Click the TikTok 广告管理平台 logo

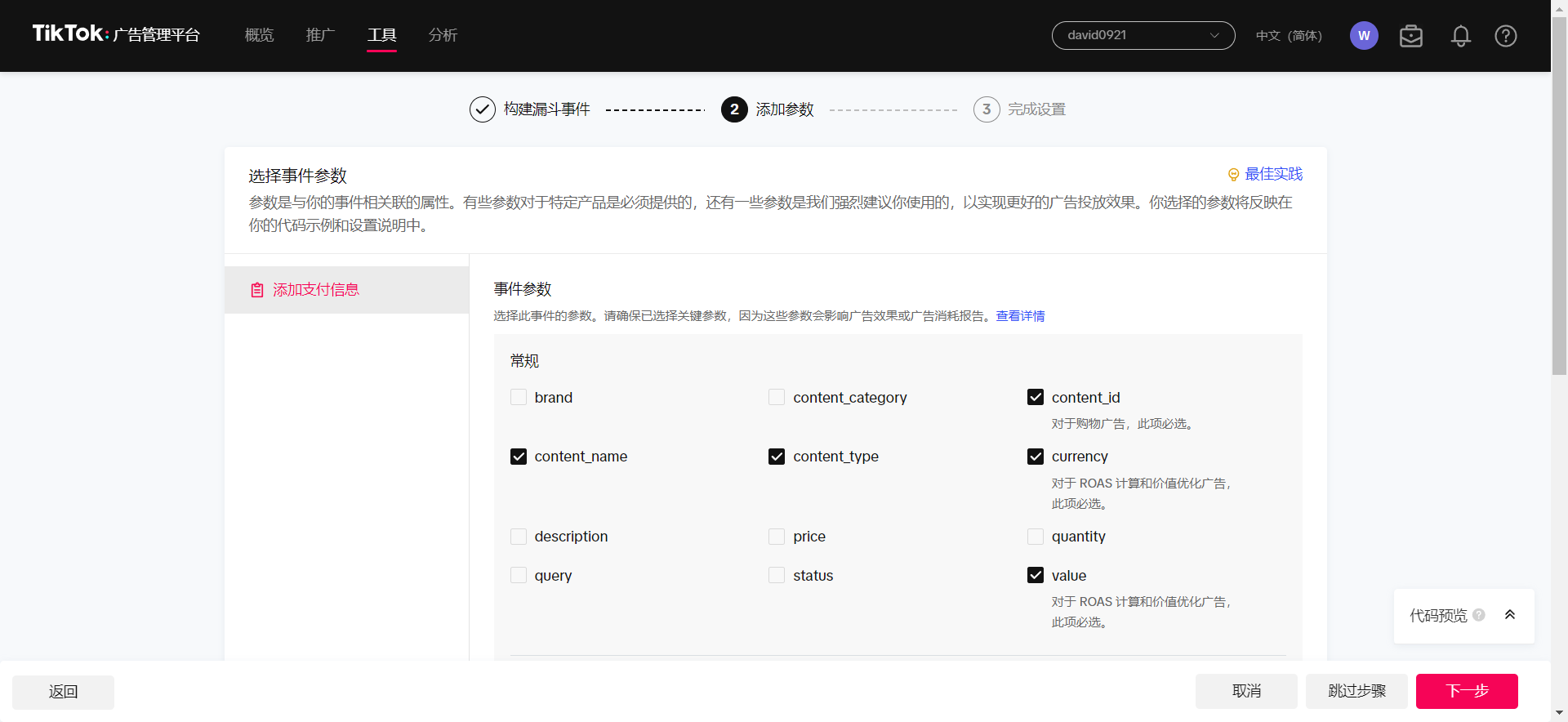116,34
